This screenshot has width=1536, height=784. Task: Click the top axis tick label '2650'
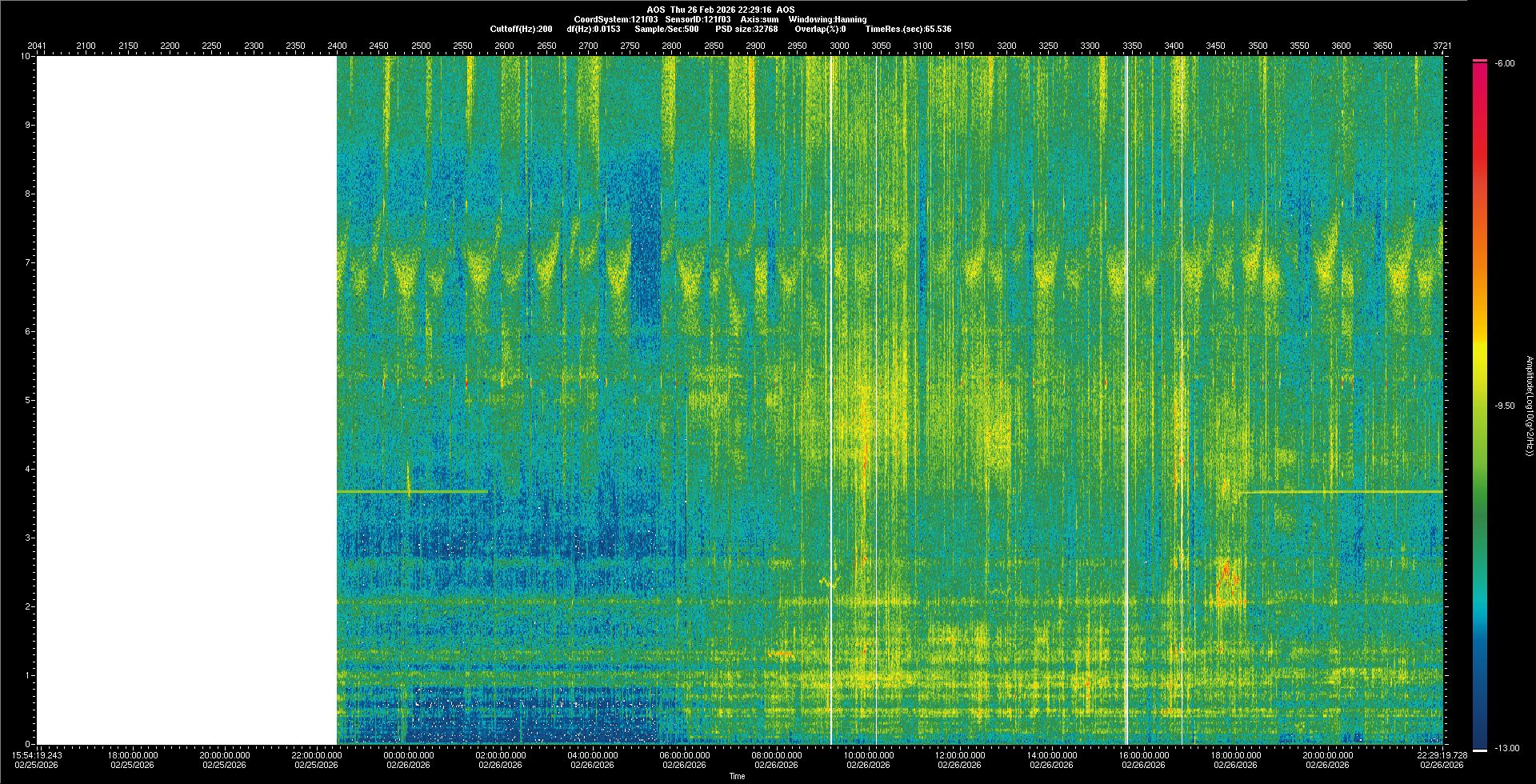click(x=546, y=46)
